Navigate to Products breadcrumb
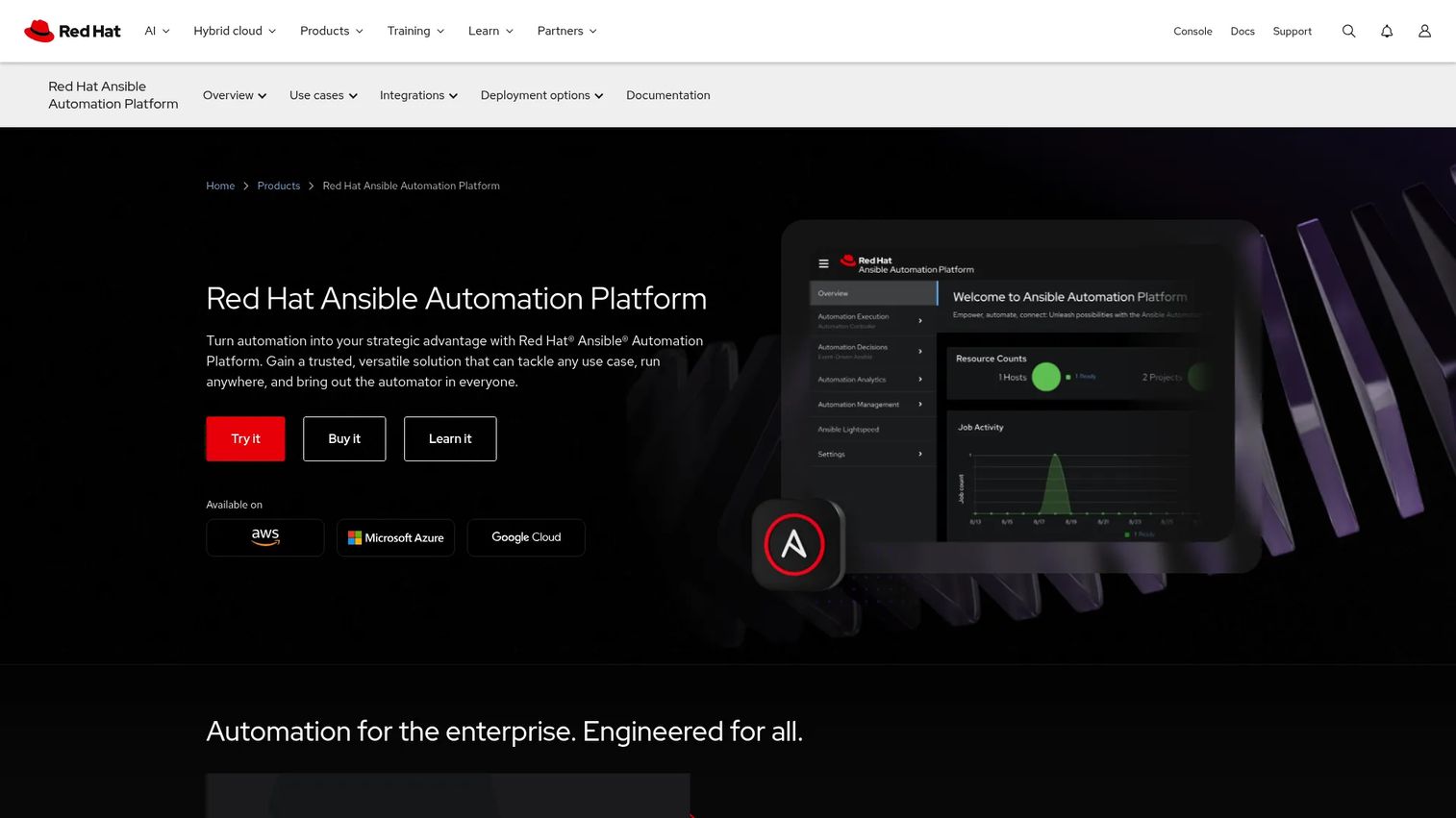Viewport: 1456px width, 818px height. pos(279,186)
